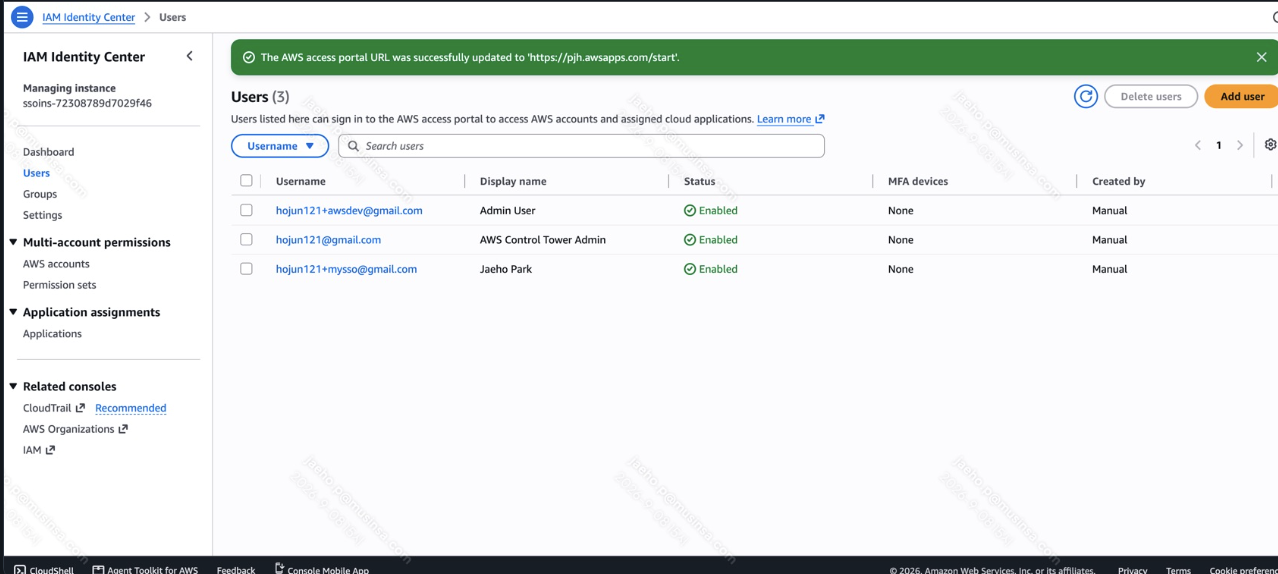The image size is (1278, 574).
Task: Click the 'Jaeho Park' display name cell
Action: [506, 268]
